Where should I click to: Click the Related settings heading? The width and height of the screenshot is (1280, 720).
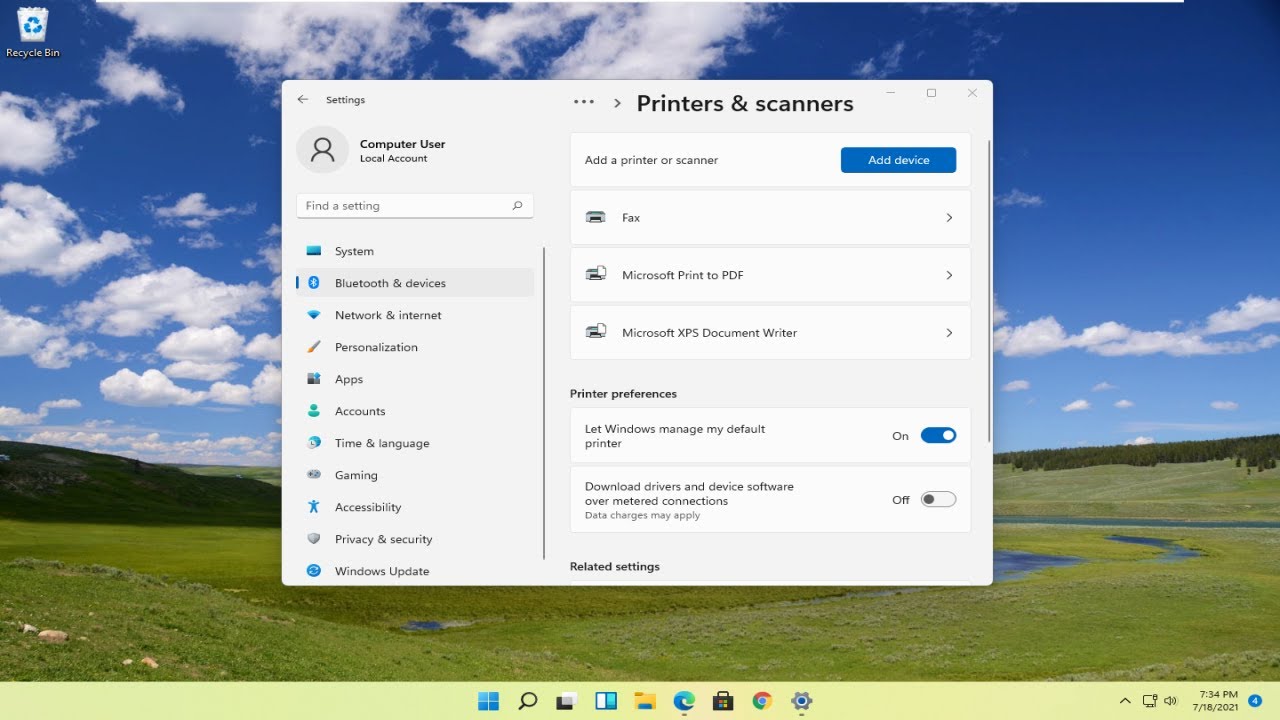tap(615, 567)
